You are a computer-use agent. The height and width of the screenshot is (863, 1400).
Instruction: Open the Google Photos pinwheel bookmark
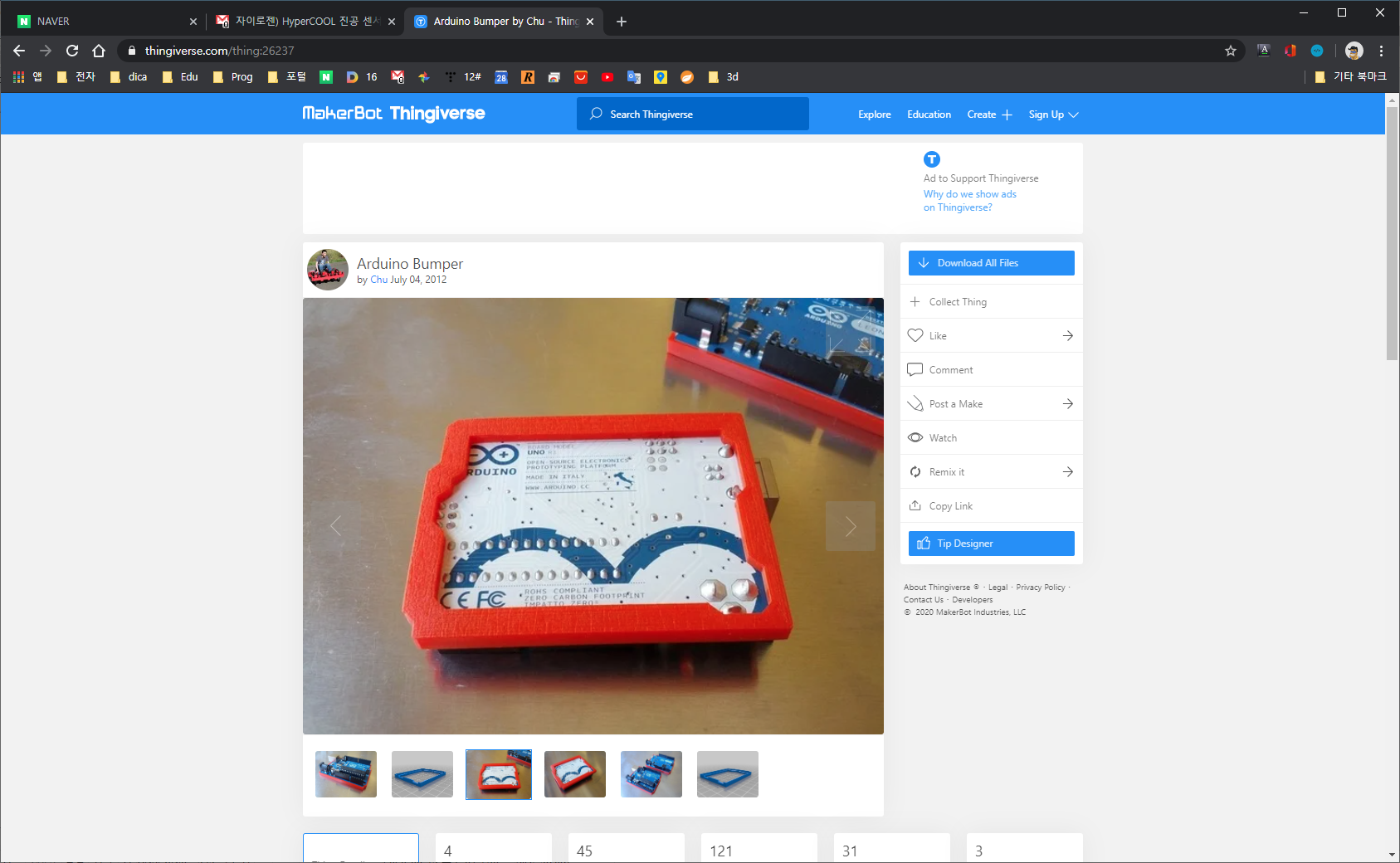(424, 77)
